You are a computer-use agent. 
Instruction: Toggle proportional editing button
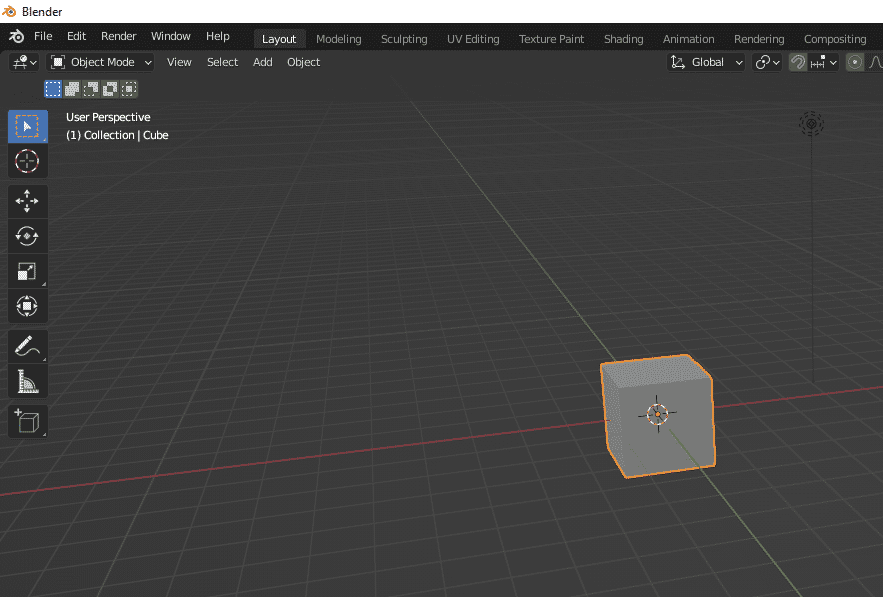tap(854, 62)
